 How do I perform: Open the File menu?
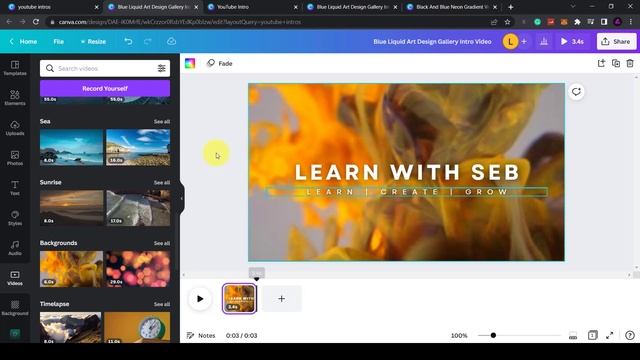(58, 41)
